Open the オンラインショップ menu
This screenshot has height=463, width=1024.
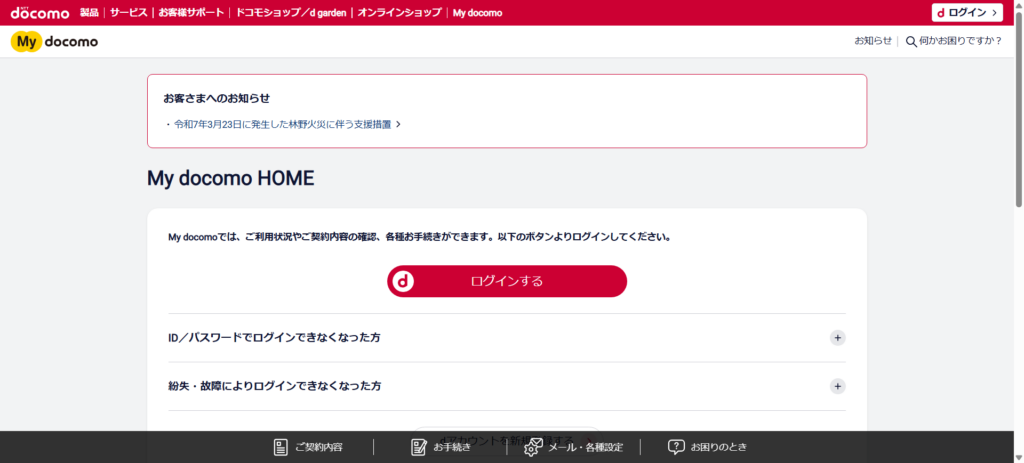400,12
